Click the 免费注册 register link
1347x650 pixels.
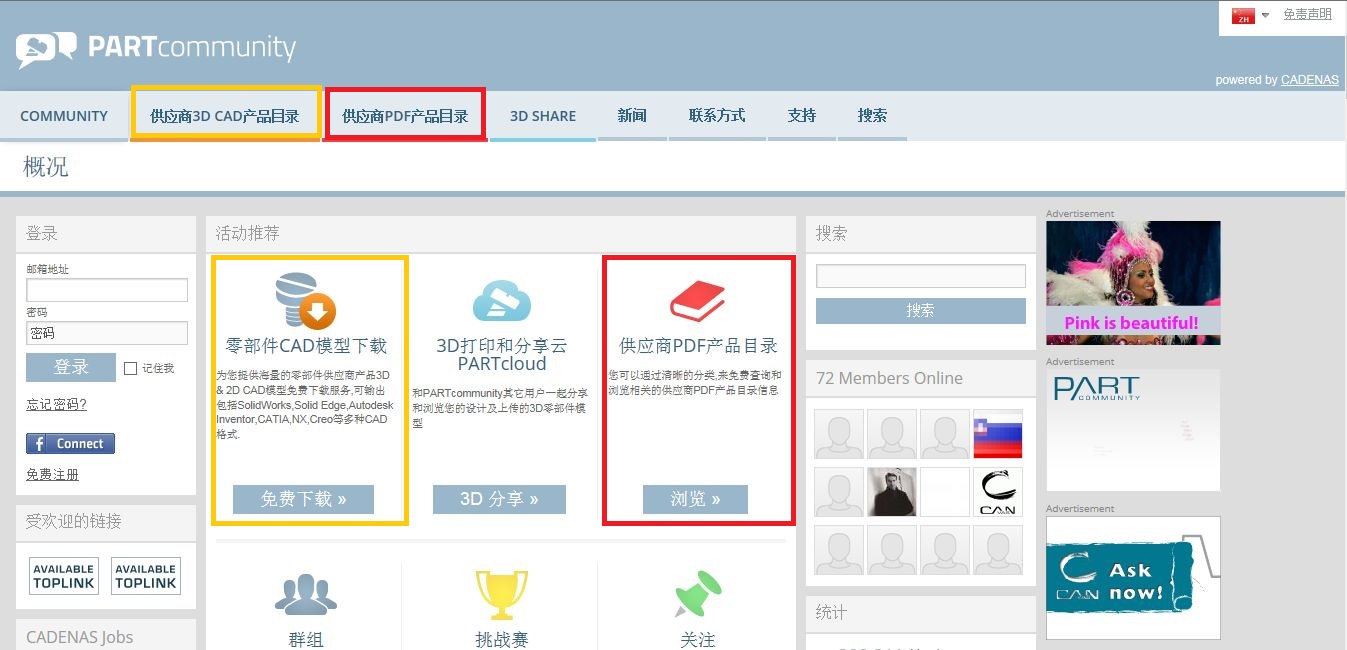point(52,474)
